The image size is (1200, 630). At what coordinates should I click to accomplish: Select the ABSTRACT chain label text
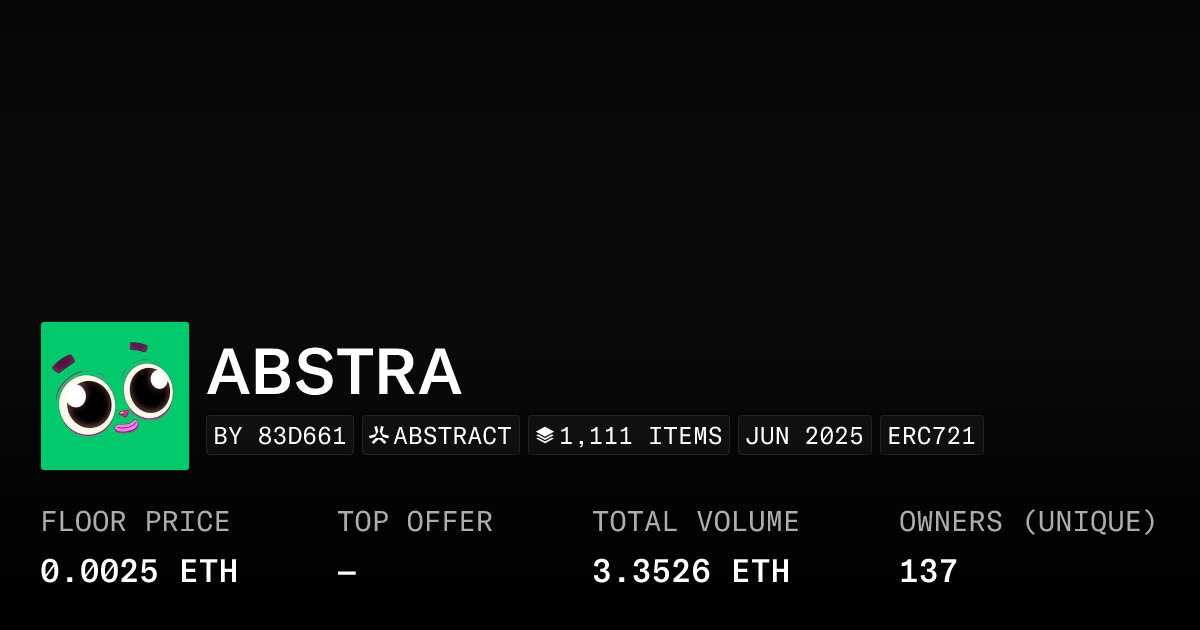(452, 436)
